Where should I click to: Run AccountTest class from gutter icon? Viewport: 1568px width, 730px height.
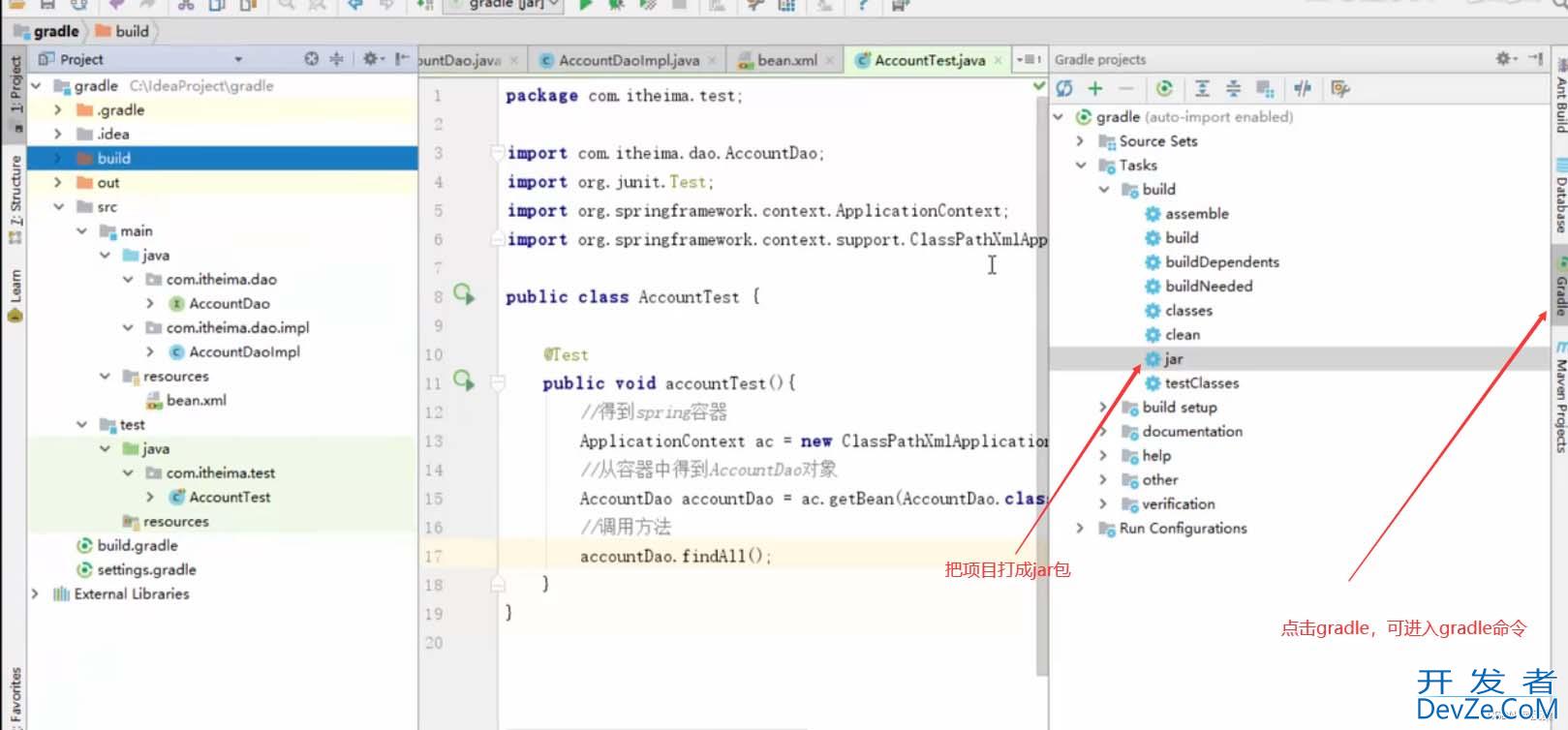coord(465,293)
